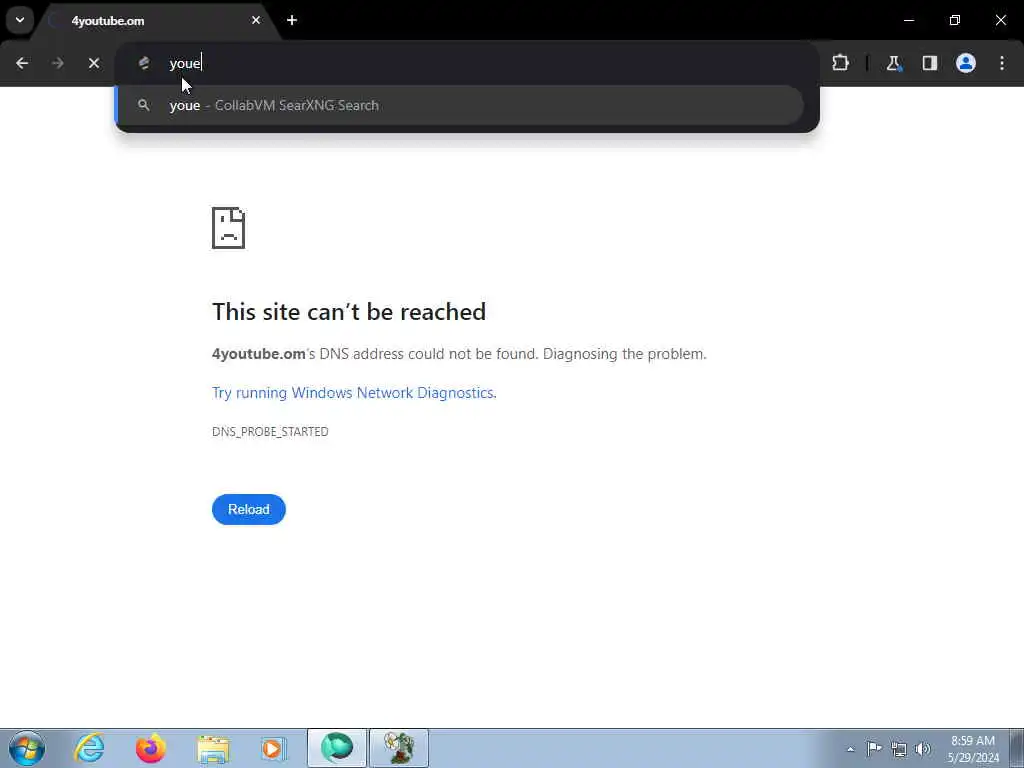Open the profile avatar menu
This screenshot has height=768, width=1024.
tap(966, 63)
